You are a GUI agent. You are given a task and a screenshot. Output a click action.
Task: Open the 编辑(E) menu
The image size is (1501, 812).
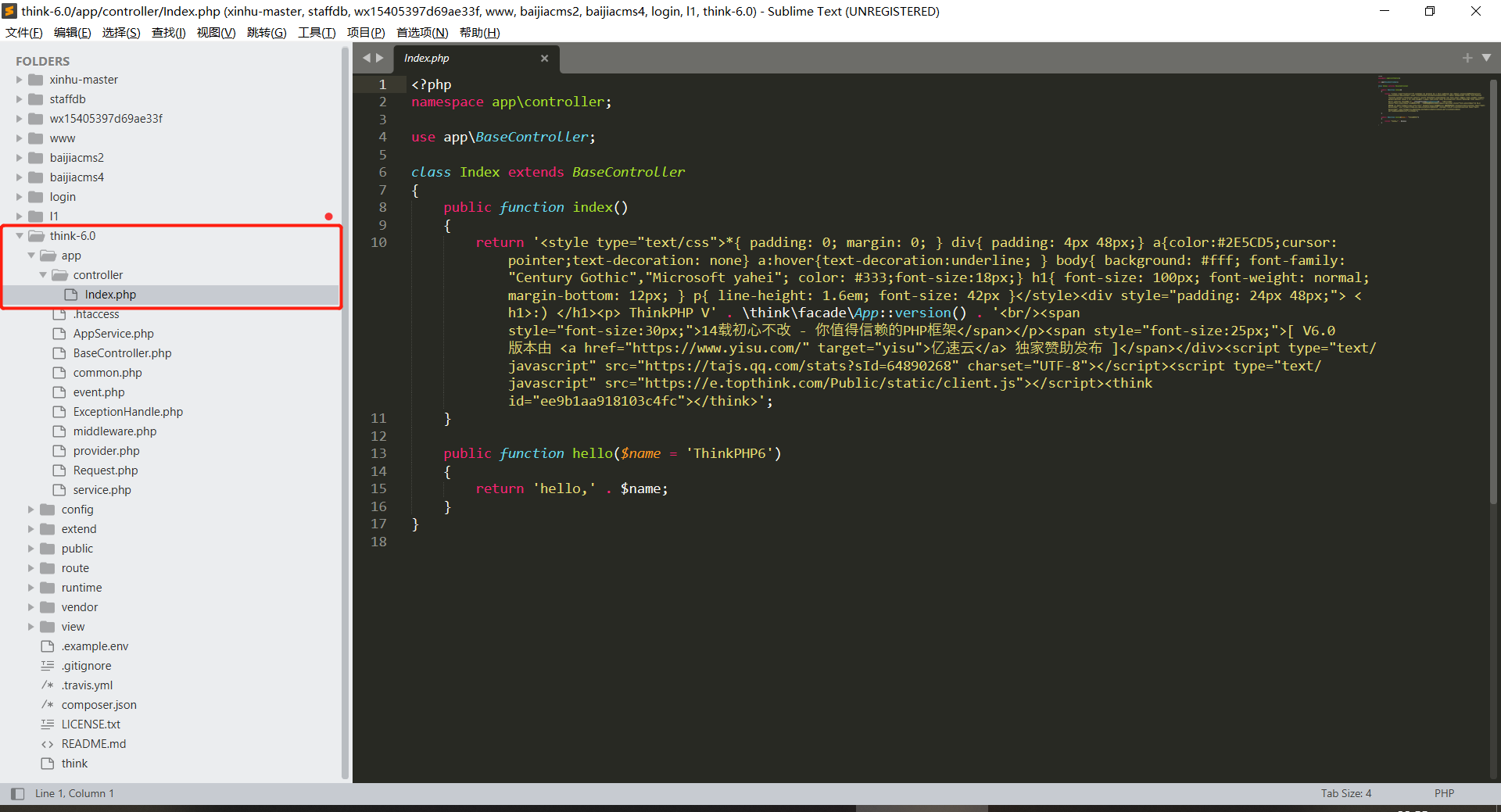click(x=72, y=32)
